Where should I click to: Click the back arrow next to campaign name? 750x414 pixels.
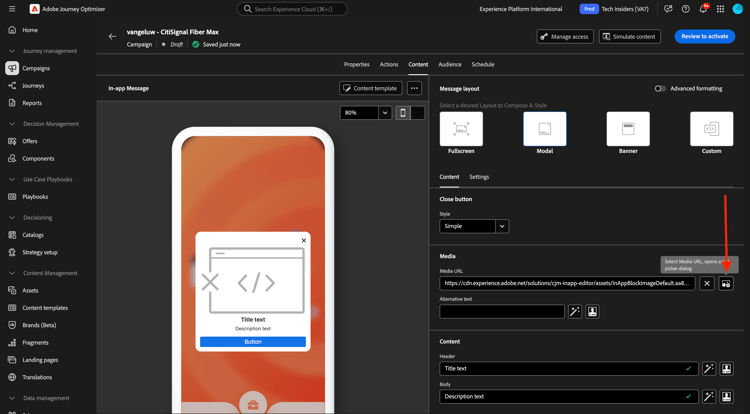112,36
